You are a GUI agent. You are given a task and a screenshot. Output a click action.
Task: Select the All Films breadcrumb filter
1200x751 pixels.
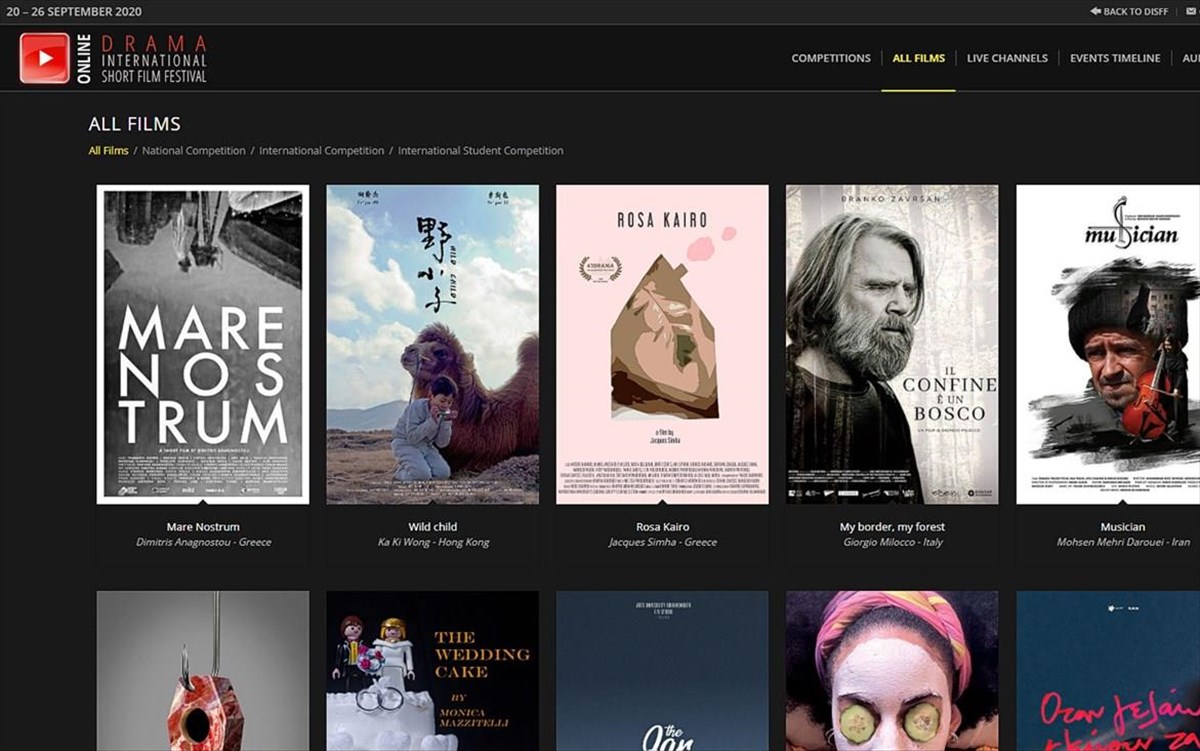[108, 151]
